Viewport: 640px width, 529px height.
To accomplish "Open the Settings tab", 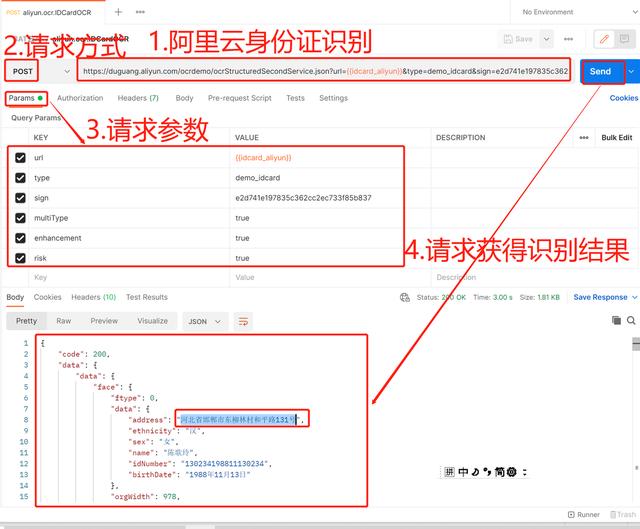I will point(333,98).
